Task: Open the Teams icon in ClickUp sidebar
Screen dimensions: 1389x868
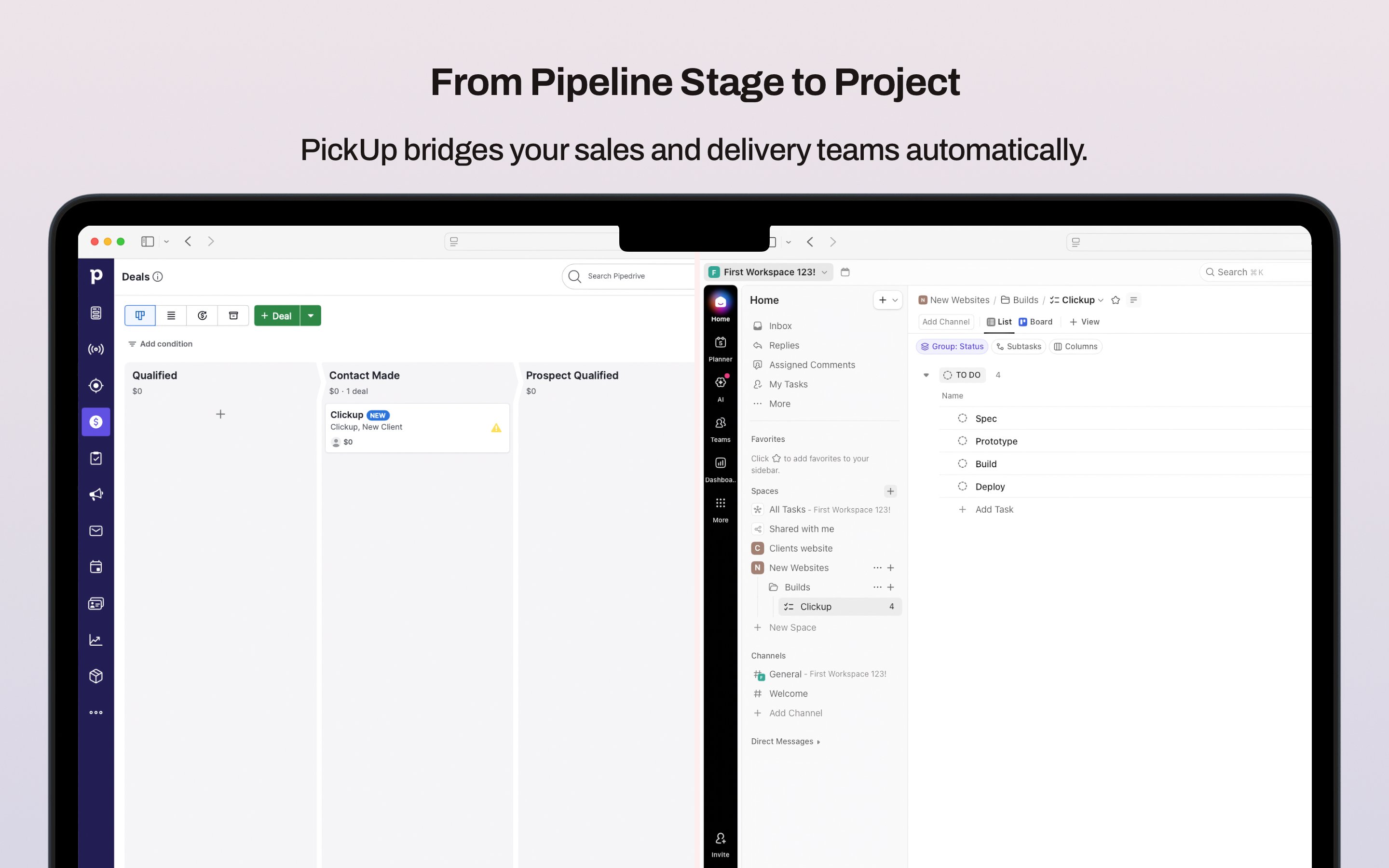Action: coord(721,423)
